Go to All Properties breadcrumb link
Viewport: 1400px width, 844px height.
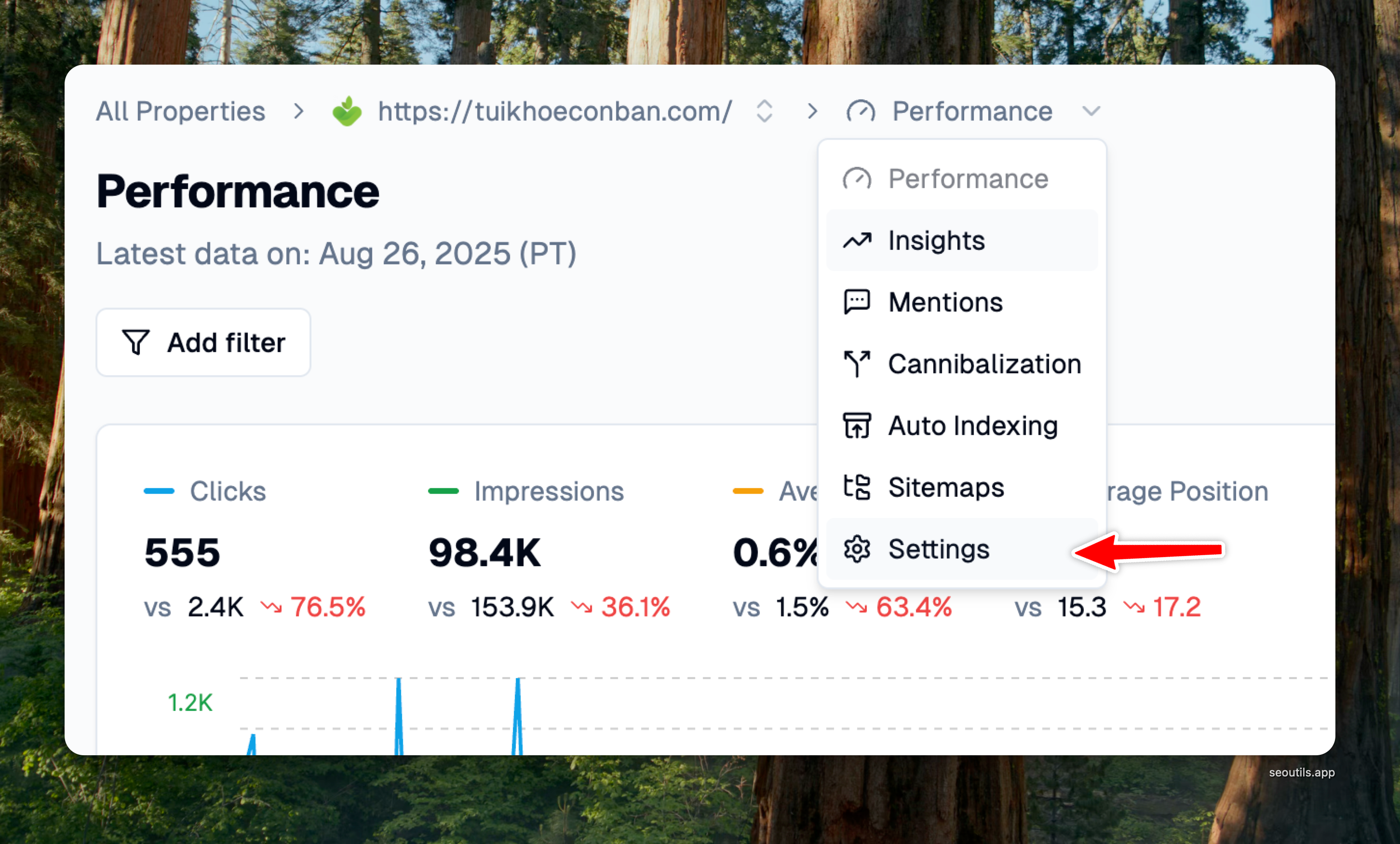point(180,111)
